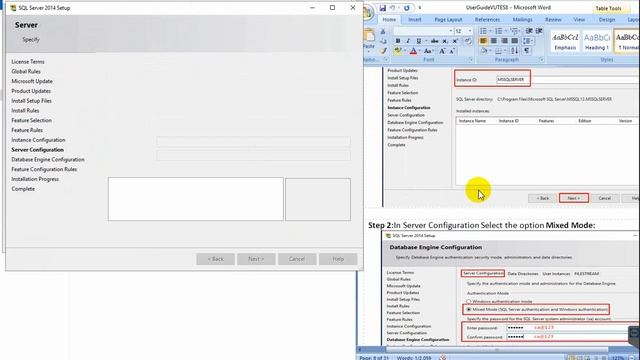Toggle Show/Hide paragraph marks

point(527,51)
